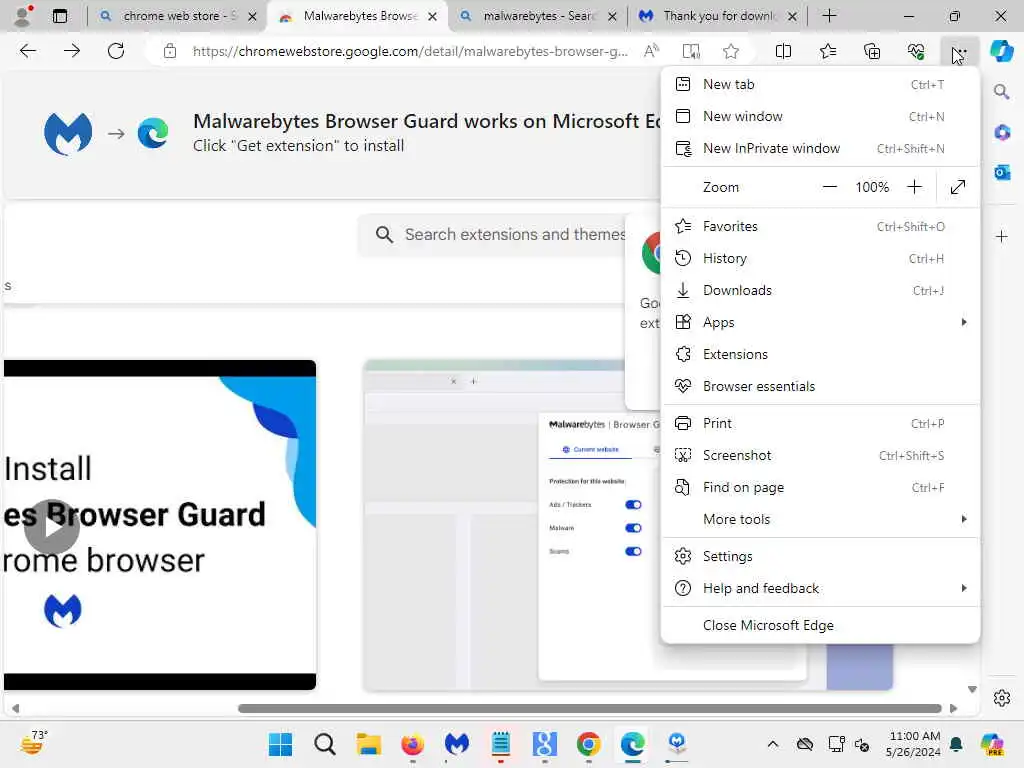Decrease zoom with the minus button
The image size is (1024, 768).
click(829, 187)
